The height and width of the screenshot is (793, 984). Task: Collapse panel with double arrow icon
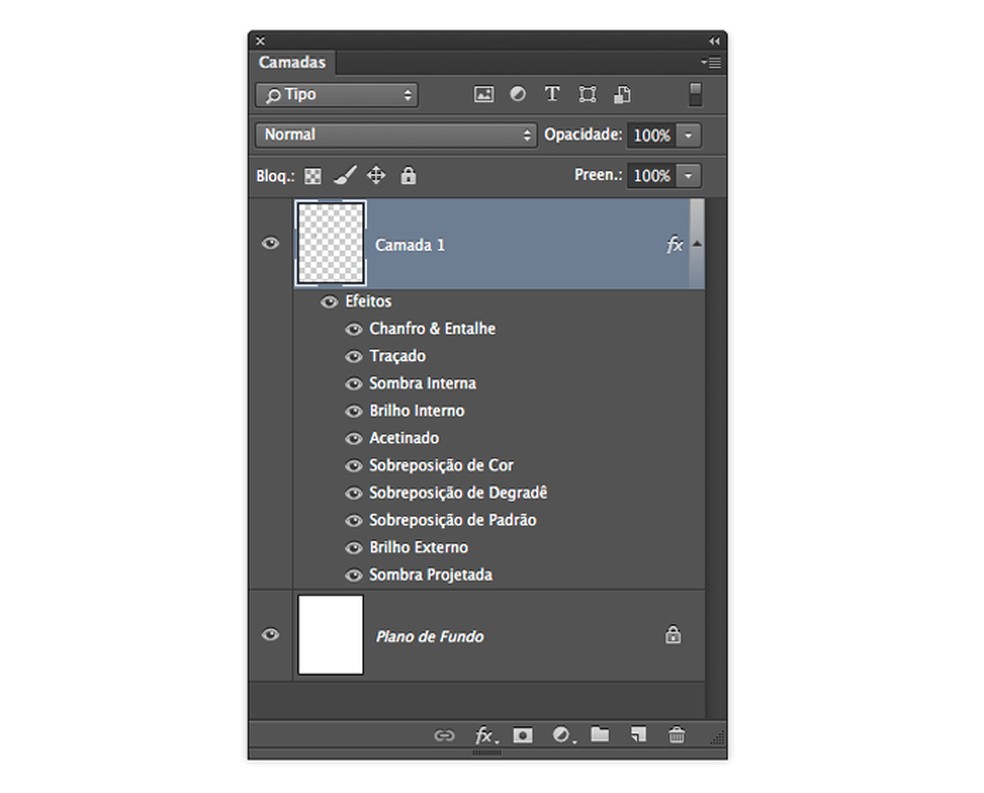714,41
